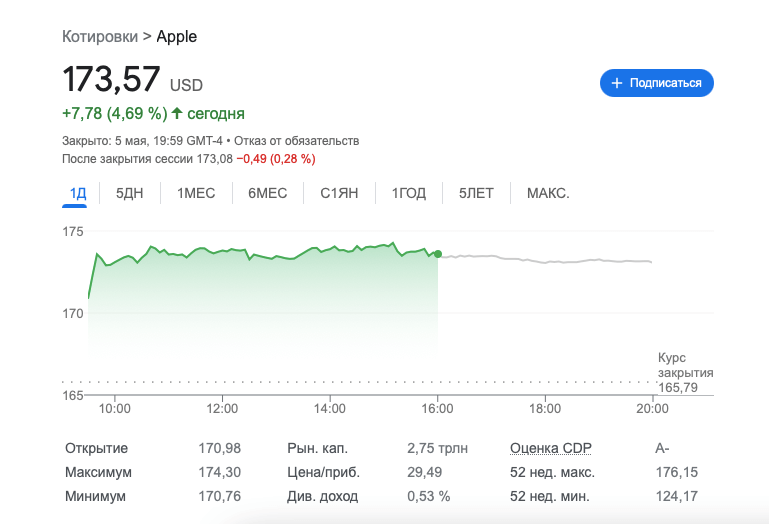The image size is (769, 524).
Task: Click the 20:00 time axis label
Action: [x=652, y=409]
